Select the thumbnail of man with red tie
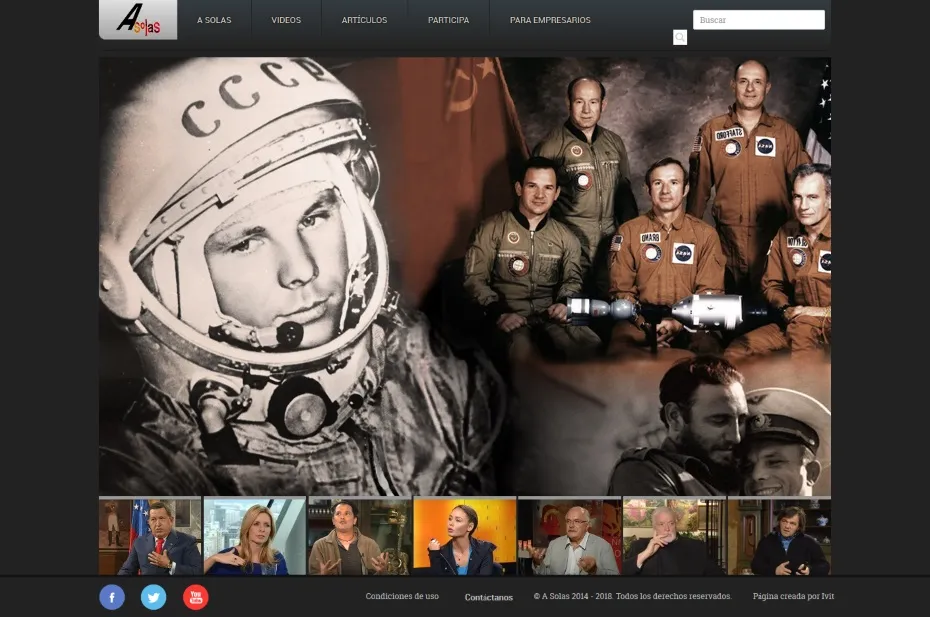This screenshot has width=930, height=617. 150,537
